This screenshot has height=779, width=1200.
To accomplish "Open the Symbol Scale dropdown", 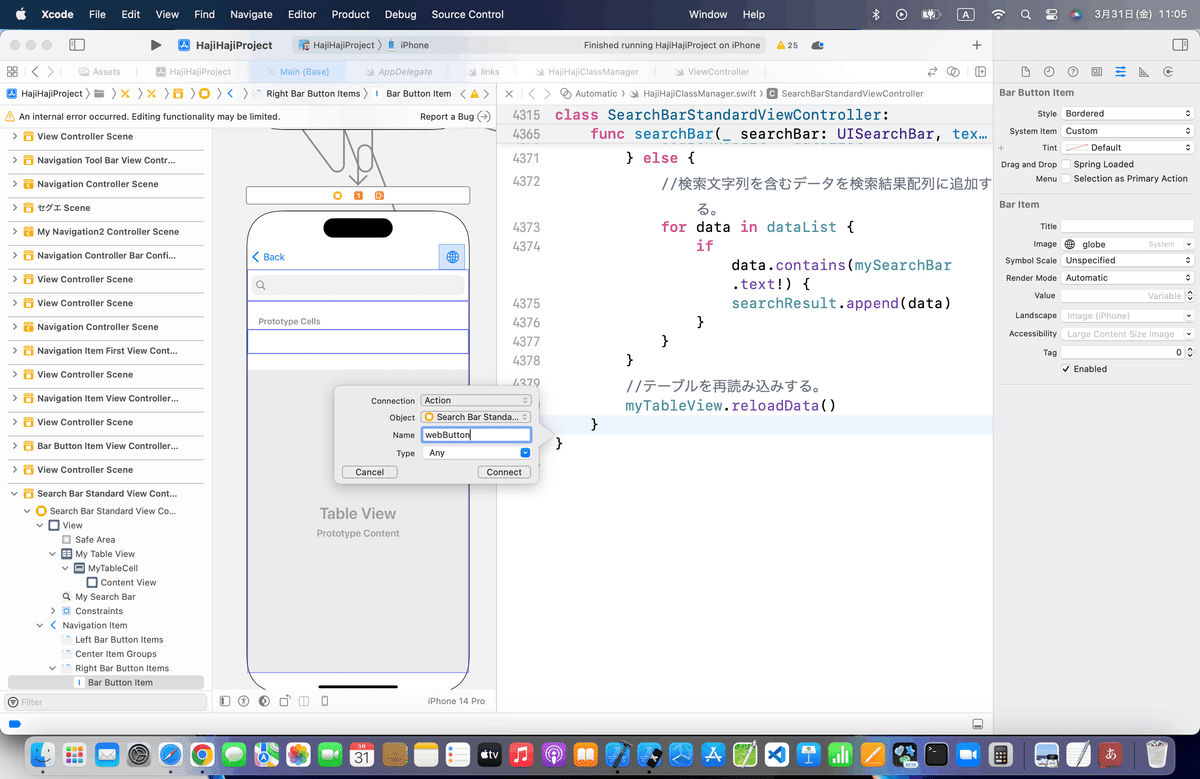I will [x=1127, y=260].
